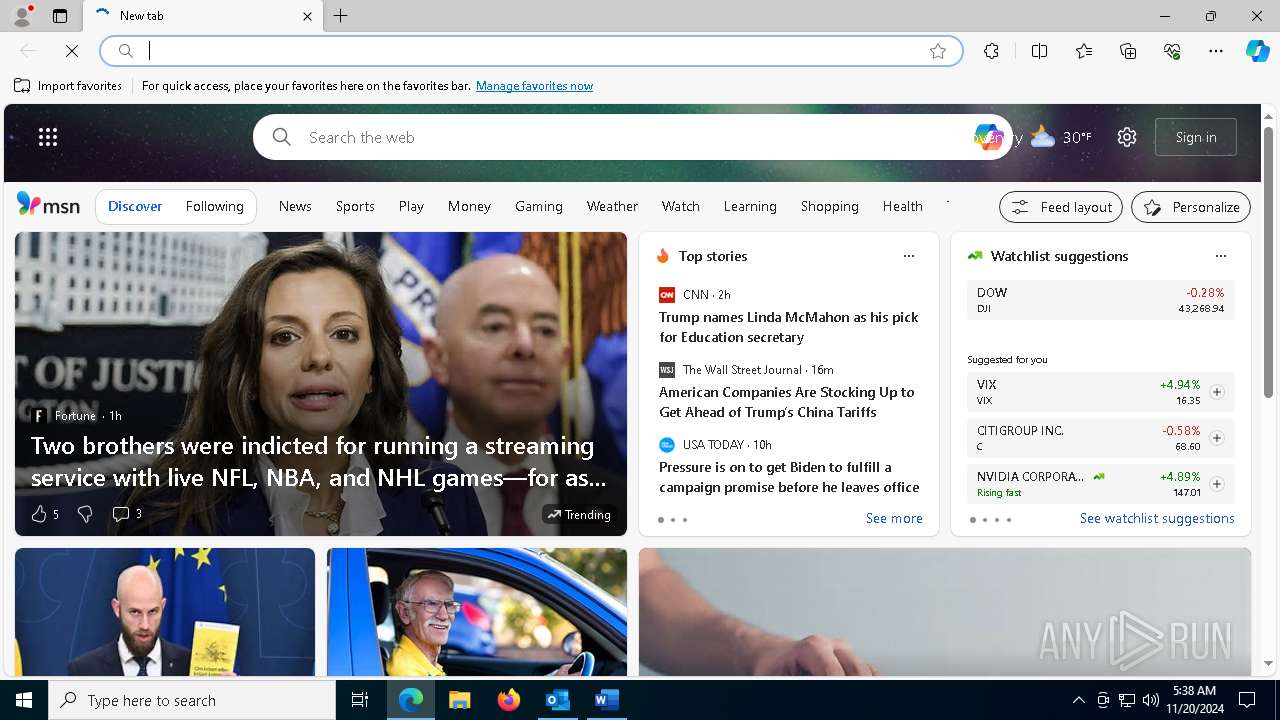Open Copilot sidebar

[x=1257, y=51]
